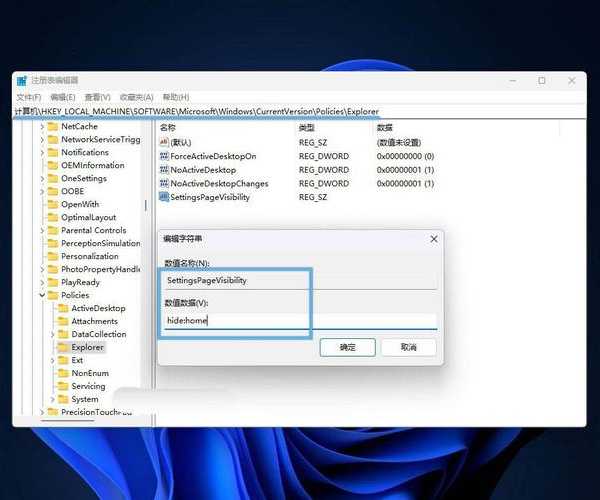Select the NoActiveDesktop value icon
The width and height of the screenshot is (600, 500).
coord(164,170)
